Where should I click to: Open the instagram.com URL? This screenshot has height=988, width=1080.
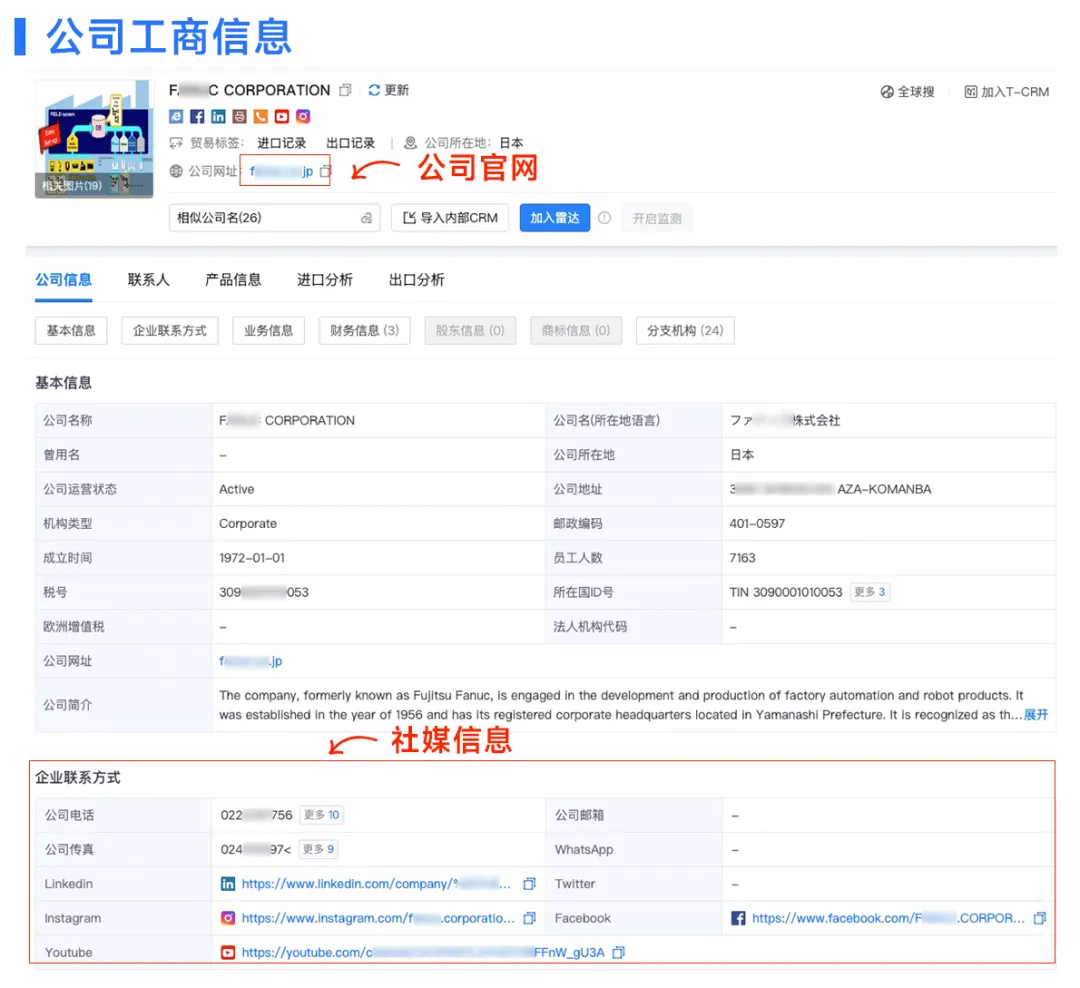[378, 918]
